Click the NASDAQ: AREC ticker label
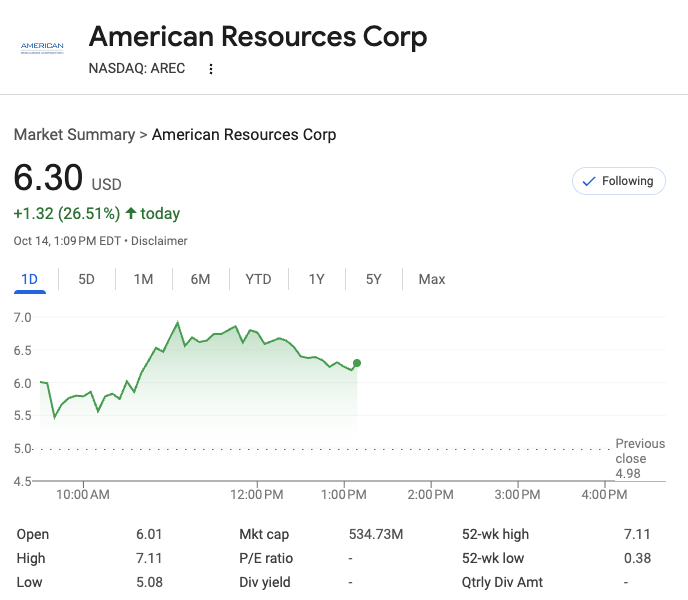Viewport: 688px width, 600px height. (x=137, y=68)
